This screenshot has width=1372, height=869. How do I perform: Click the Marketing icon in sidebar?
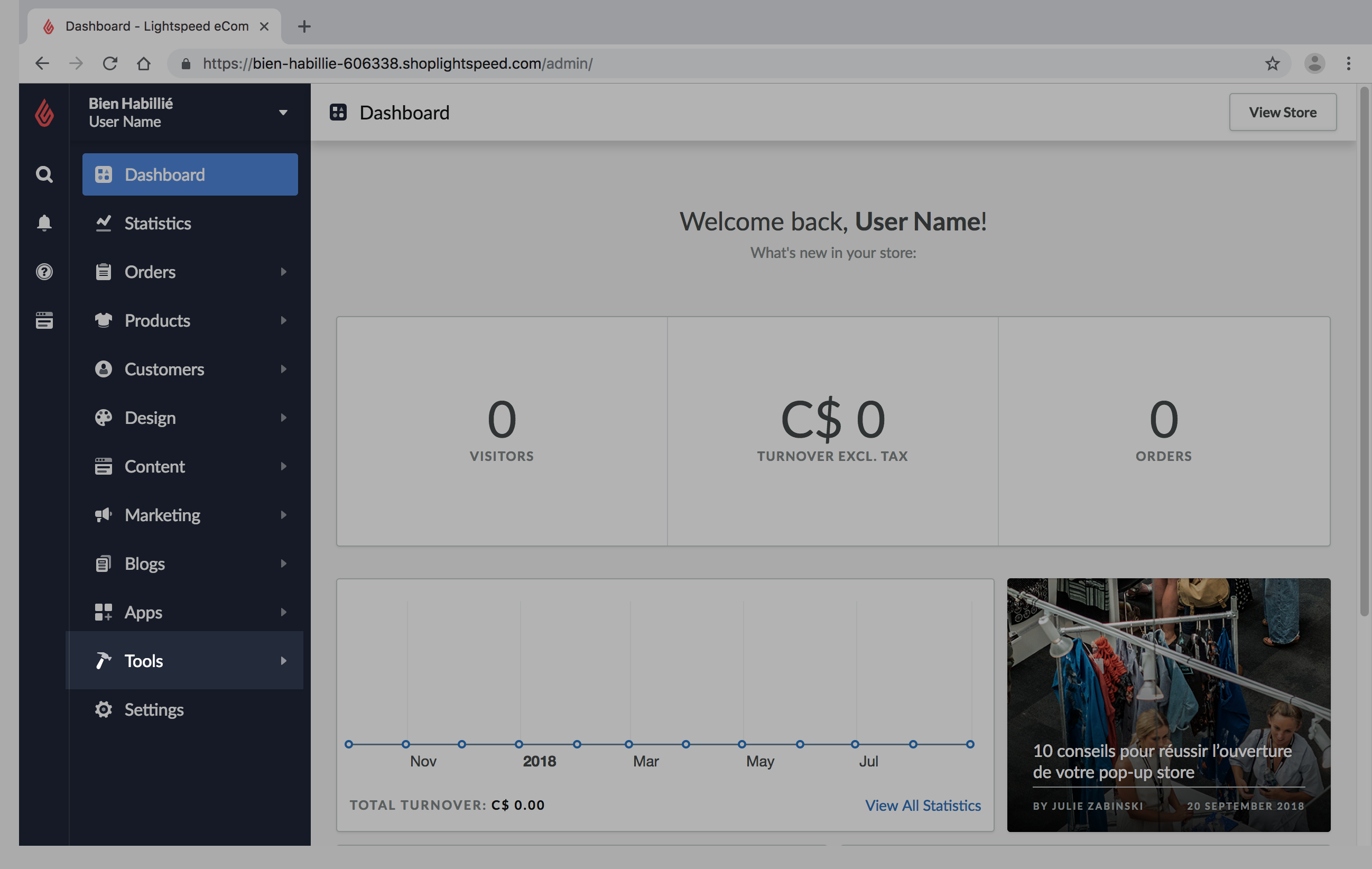(x=100, y=514)
